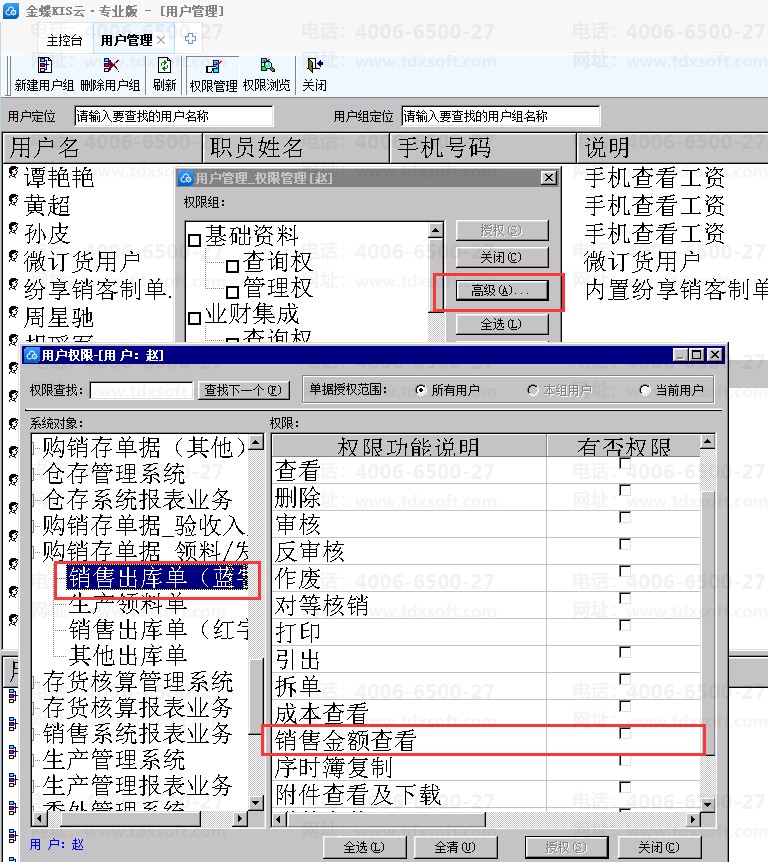Open 权限管理 from the toolbar
The image size is (768, 862).
click(x=213, y=67)
